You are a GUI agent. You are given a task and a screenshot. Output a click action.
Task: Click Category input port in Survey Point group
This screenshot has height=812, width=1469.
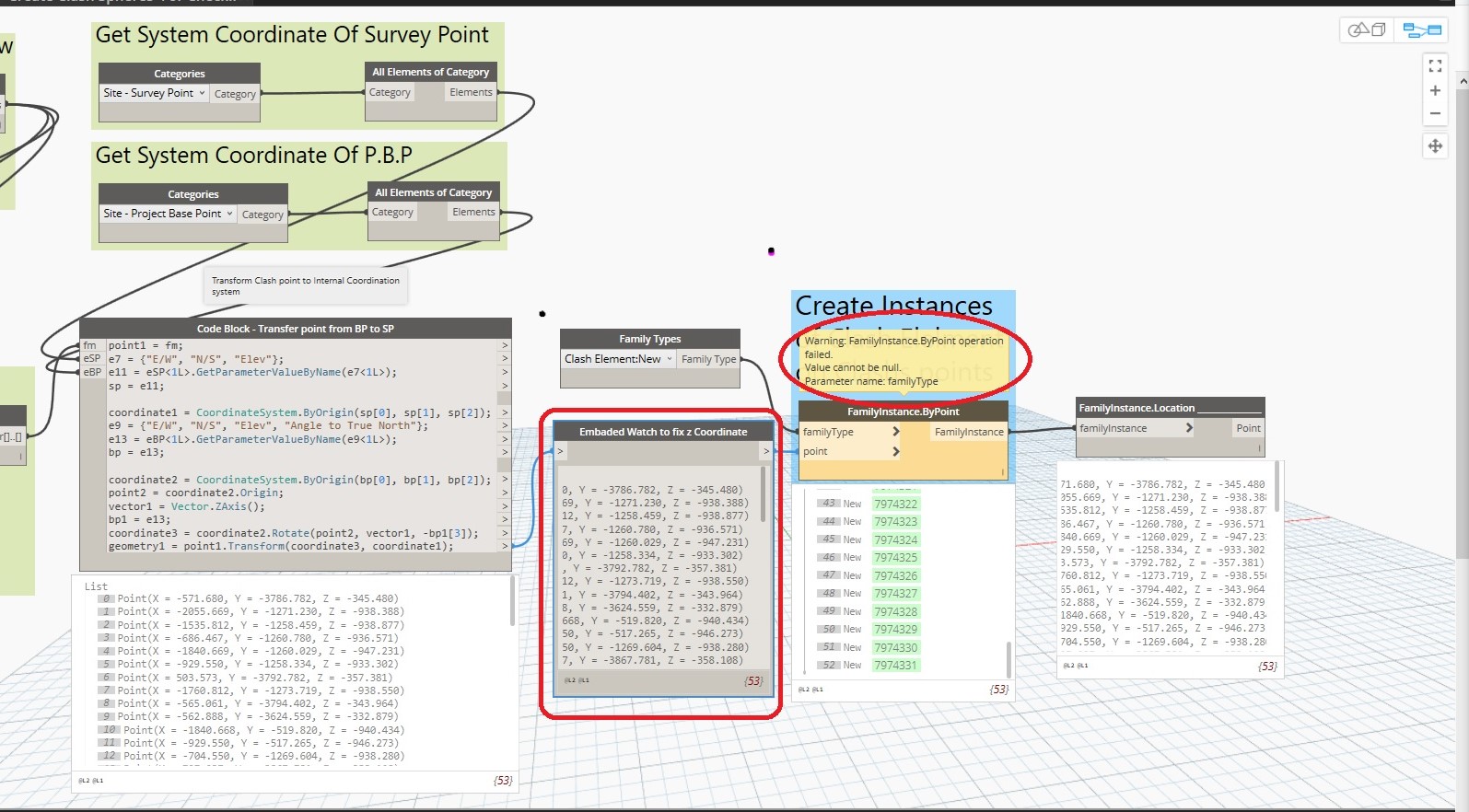click(390, 92)
